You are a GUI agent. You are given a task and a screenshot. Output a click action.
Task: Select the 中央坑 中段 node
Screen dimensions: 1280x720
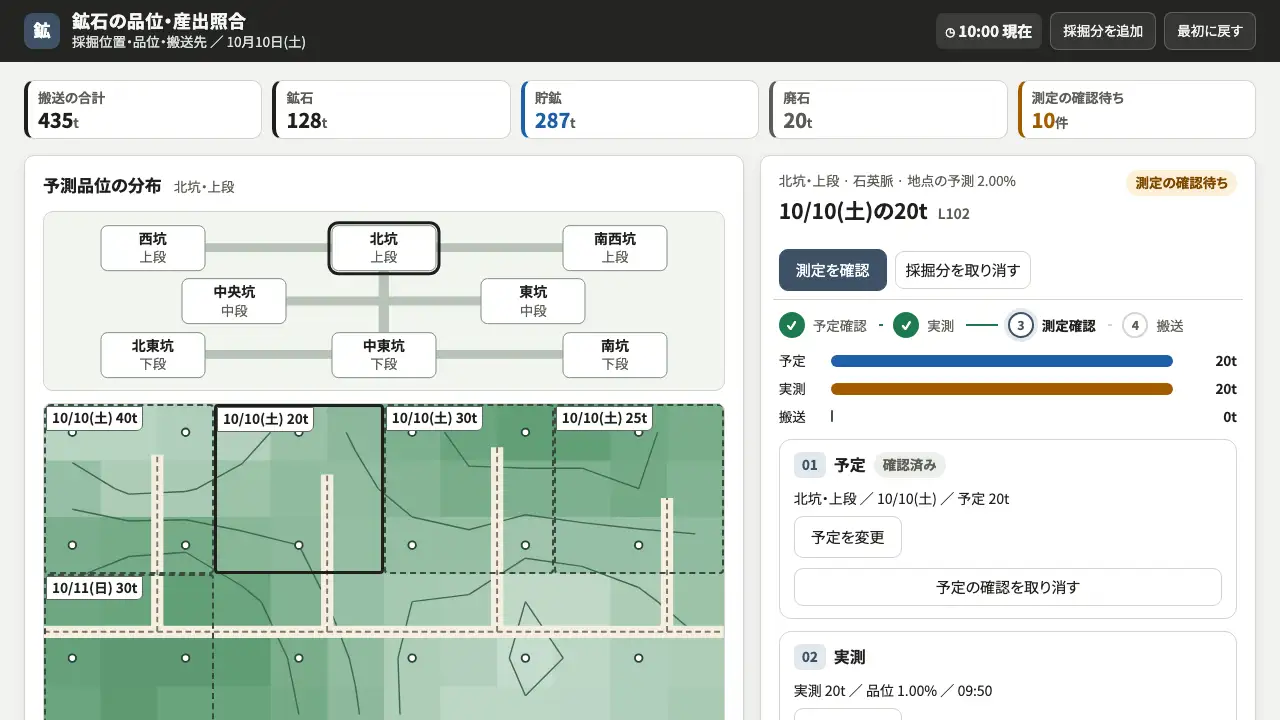(x=234, y=301)
